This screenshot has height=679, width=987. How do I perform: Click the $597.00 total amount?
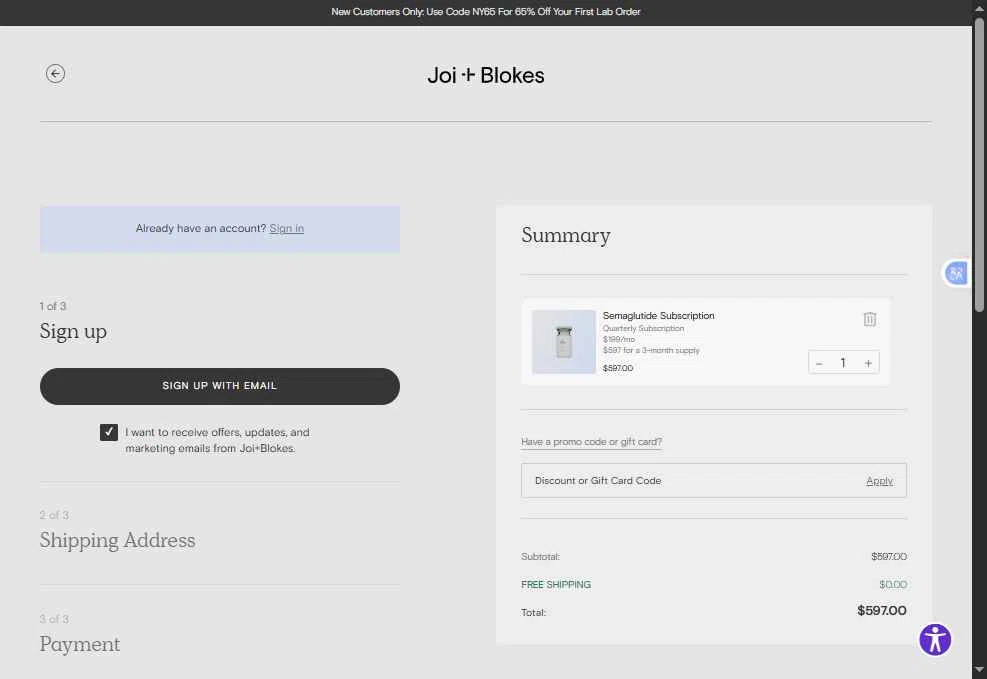[881, 610]
